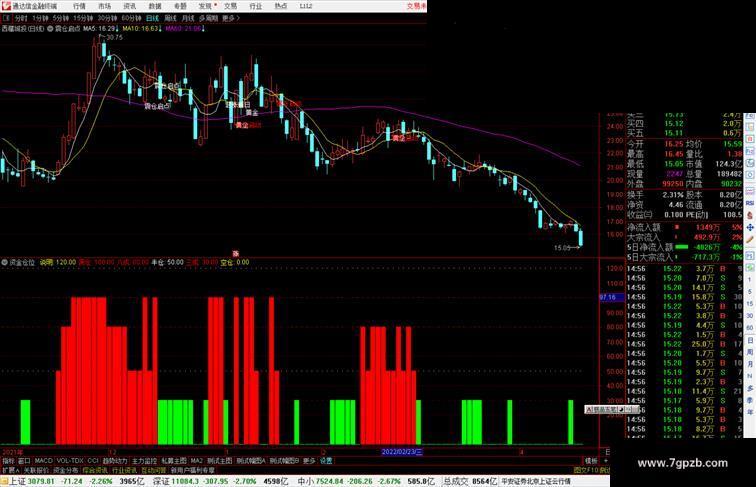Switch to 分时 chart period

[x=21, y=18]
